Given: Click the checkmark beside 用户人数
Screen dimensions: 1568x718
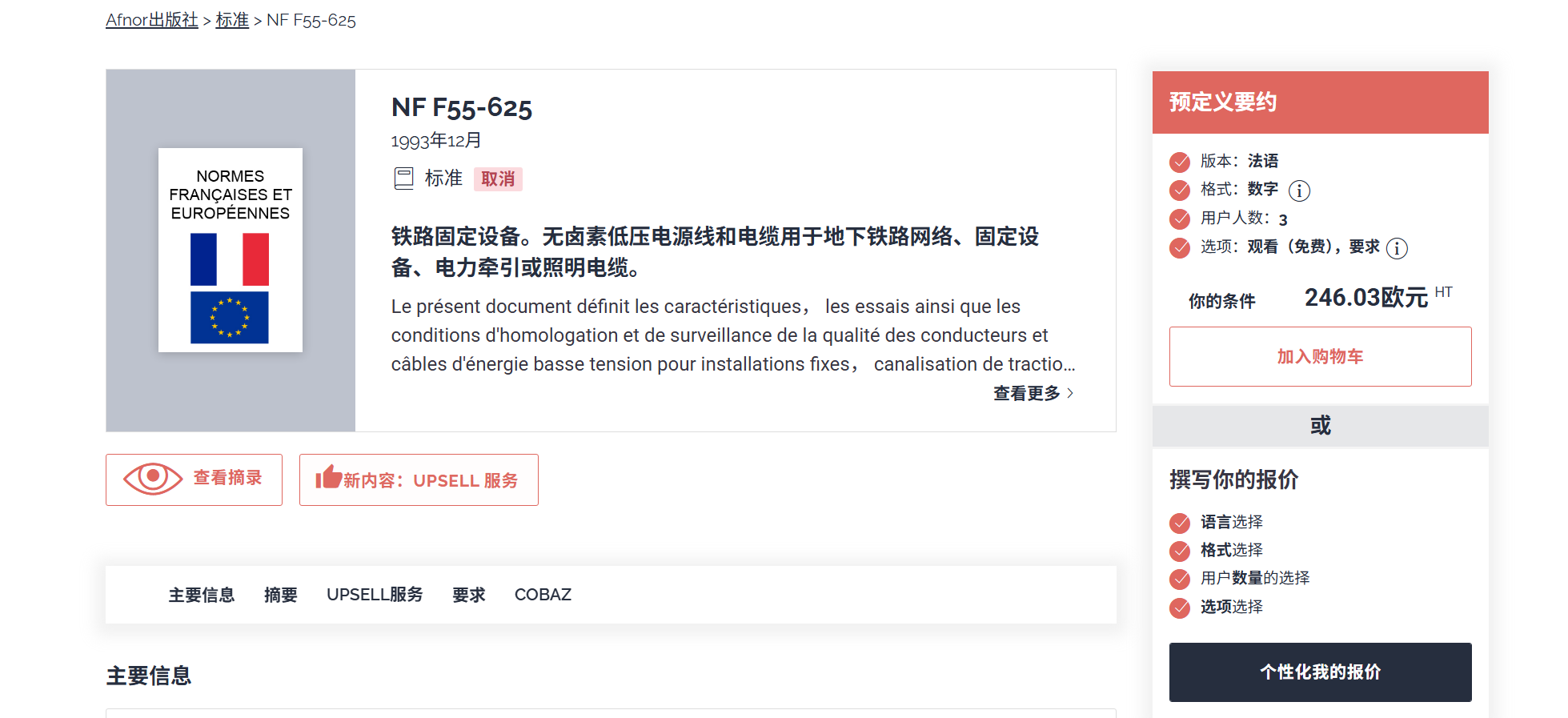Looking at the screenshot, I should (x=1180, y=219).
